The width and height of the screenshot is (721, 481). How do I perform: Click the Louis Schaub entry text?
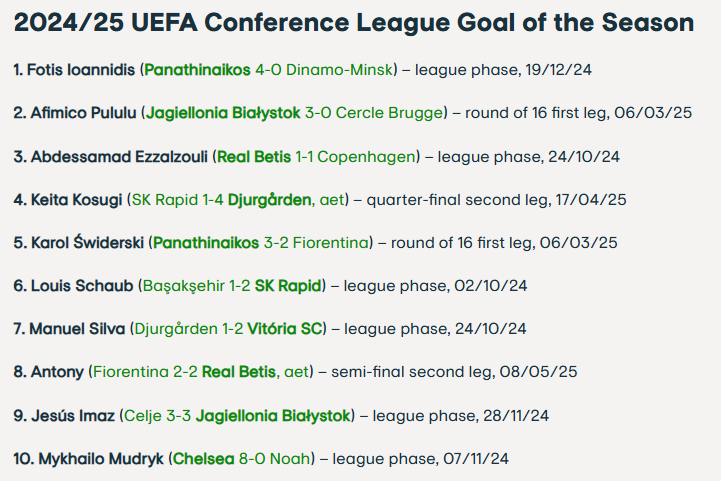(82, 286)
